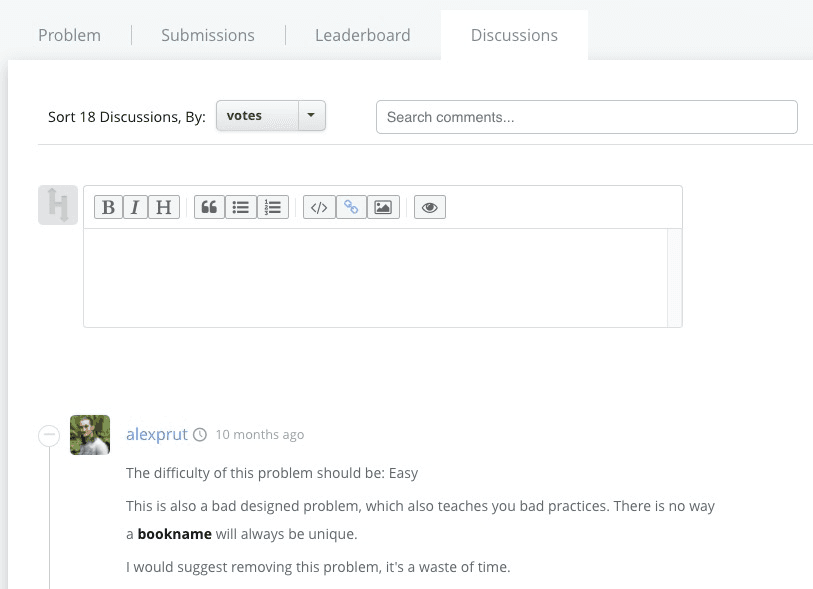Switch to the Submissions tab
Screen dimensions: 813x589
[x=208, y=35]
